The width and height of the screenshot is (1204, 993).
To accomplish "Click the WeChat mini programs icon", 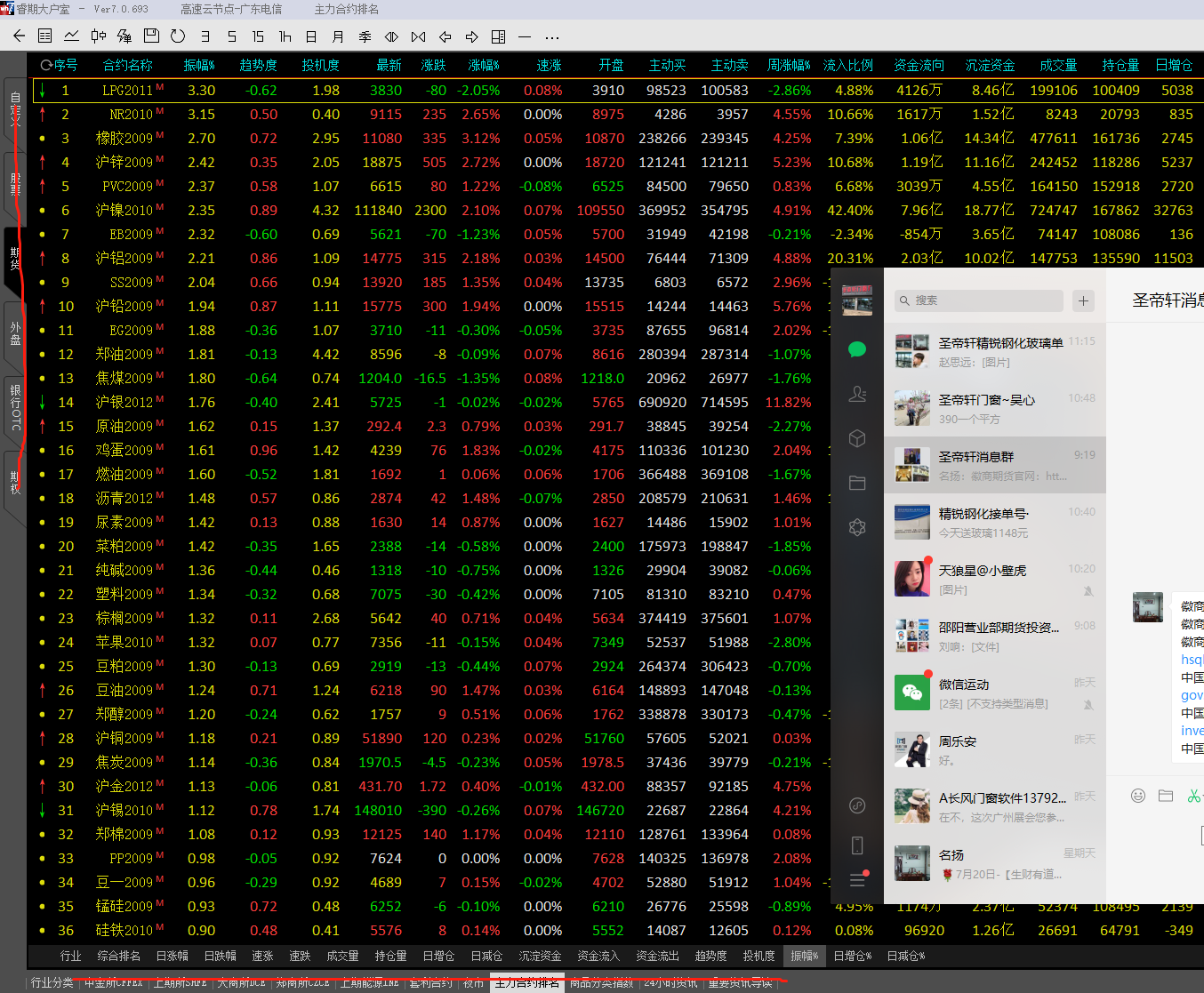I will pos(857,805).
